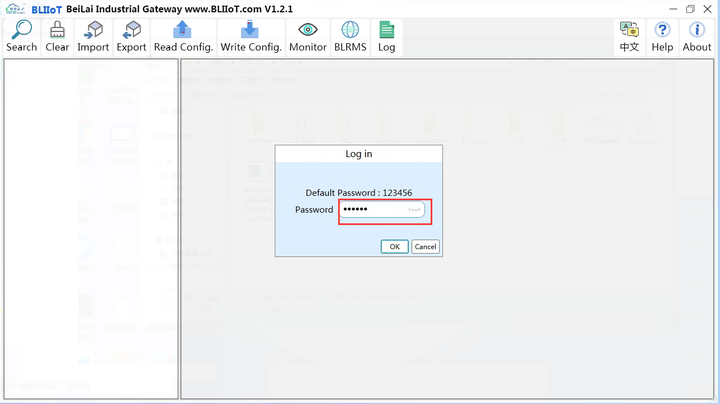Open the Import tool
720x404 pixels.
(93, 37)
